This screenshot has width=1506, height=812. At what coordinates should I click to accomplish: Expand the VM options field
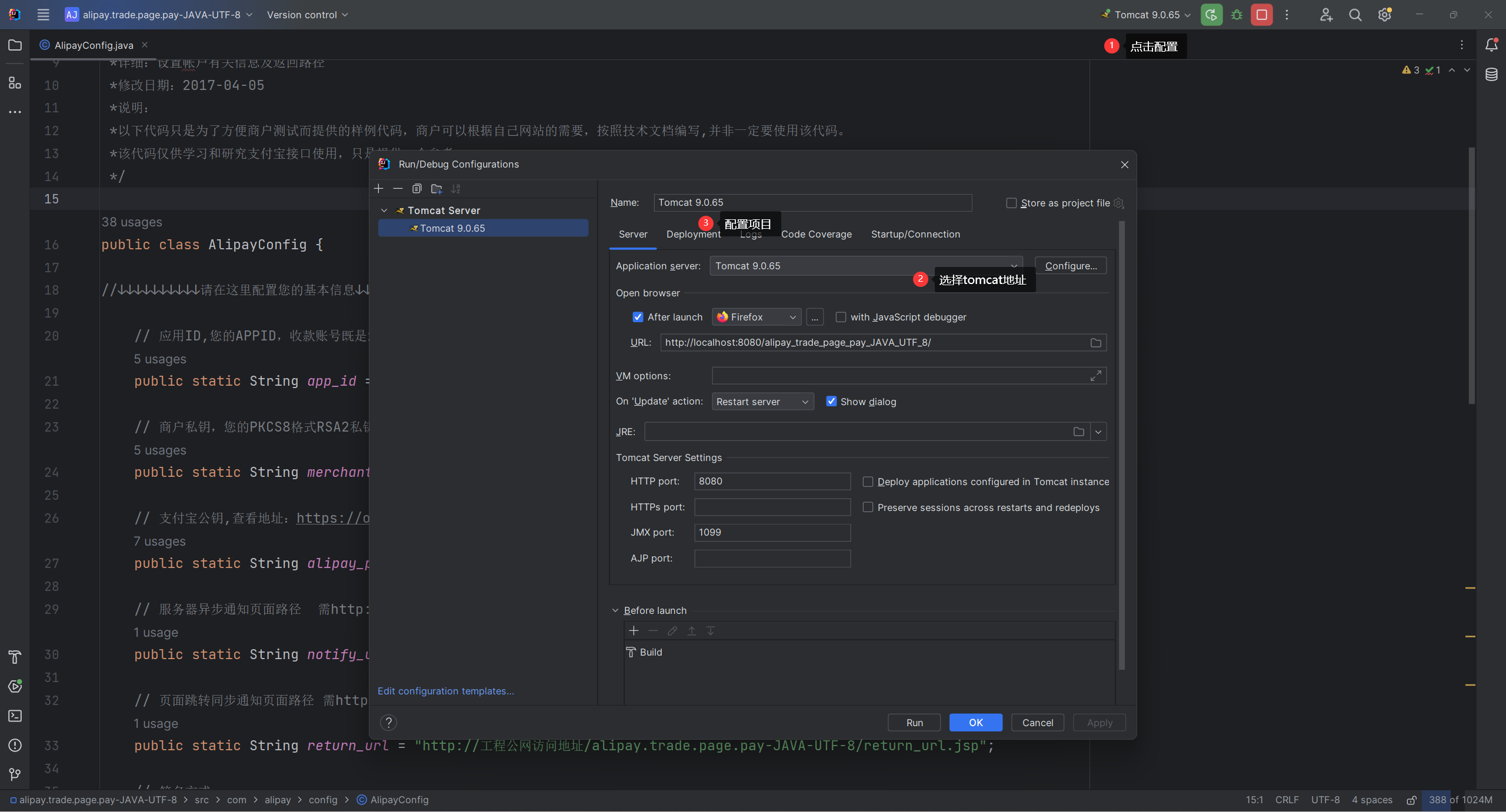(x=1095, y=376)
